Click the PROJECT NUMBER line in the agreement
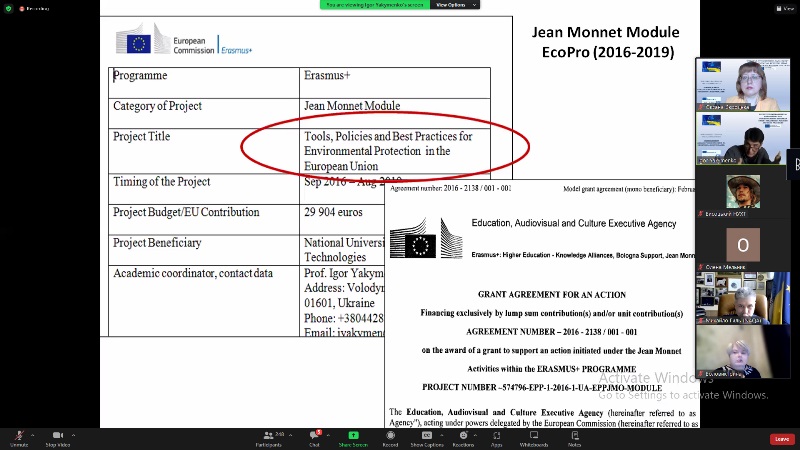The width and height of the screenshot is (800, 450). [542, 387]
